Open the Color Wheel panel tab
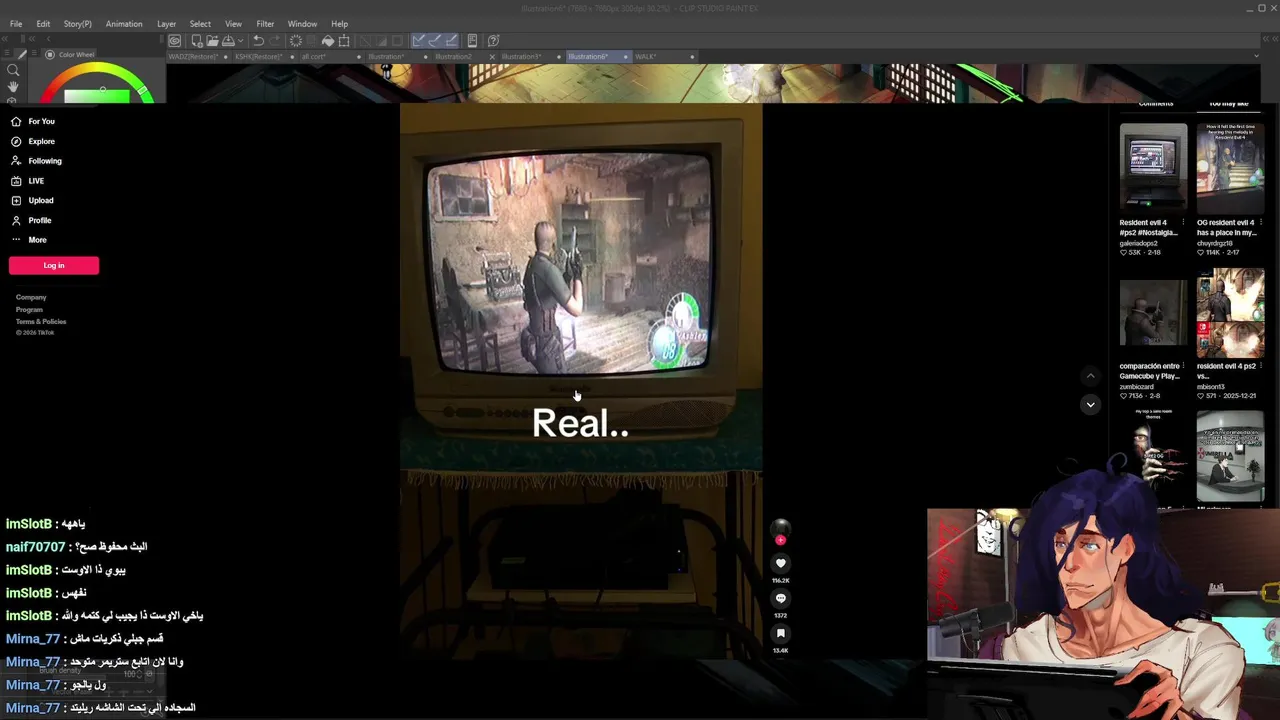This screenshot has width=1280, height=720. 70,55
